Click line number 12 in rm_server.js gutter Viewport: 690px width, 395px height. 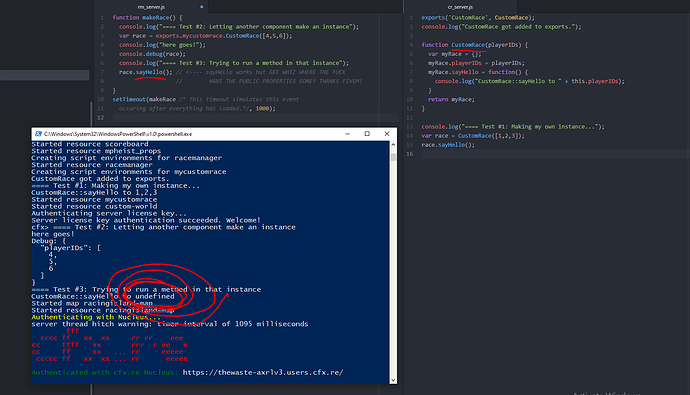101,117
